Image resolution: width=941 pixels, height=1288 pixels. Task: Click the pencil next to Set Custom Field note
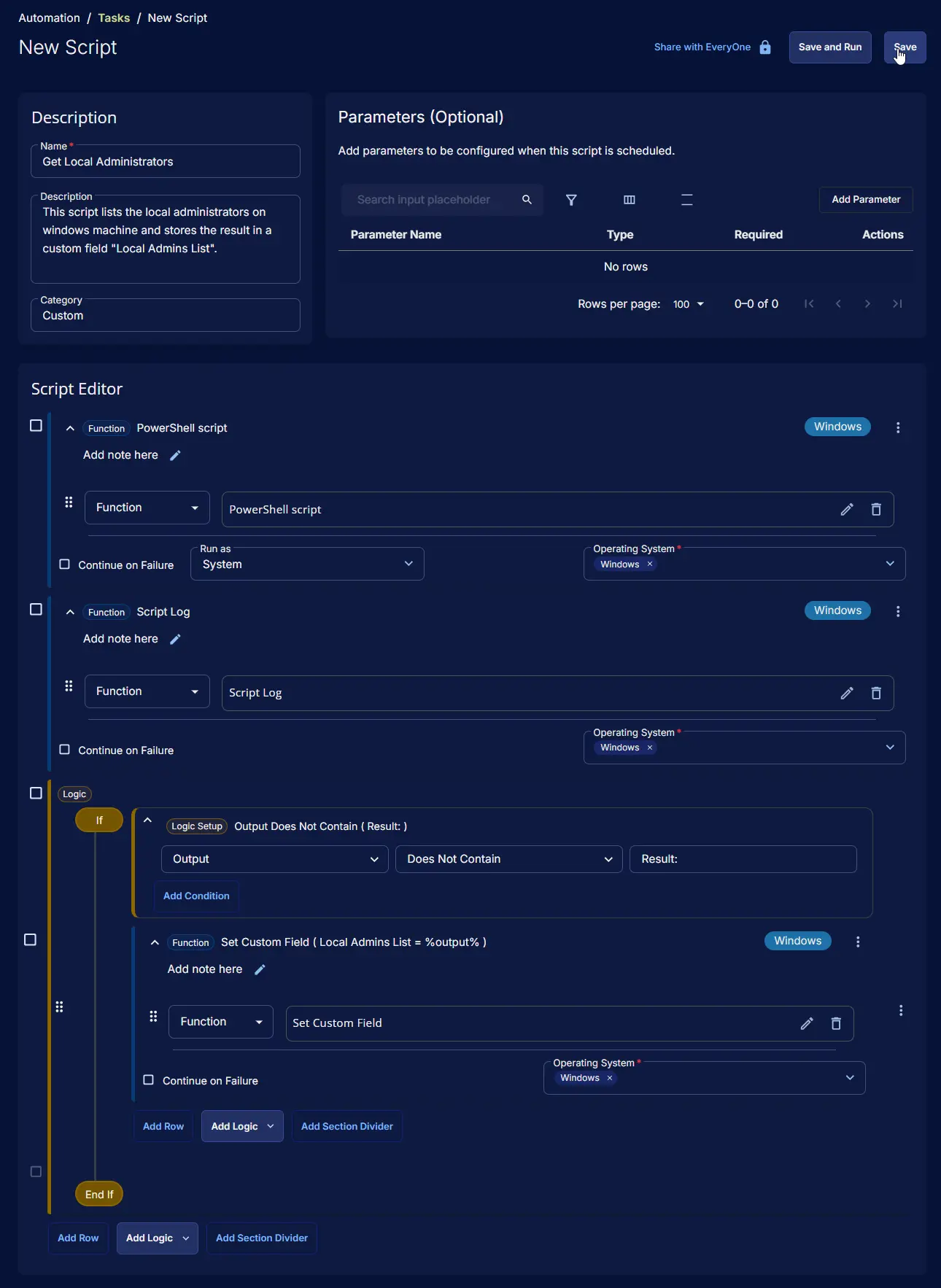point(260,970)
